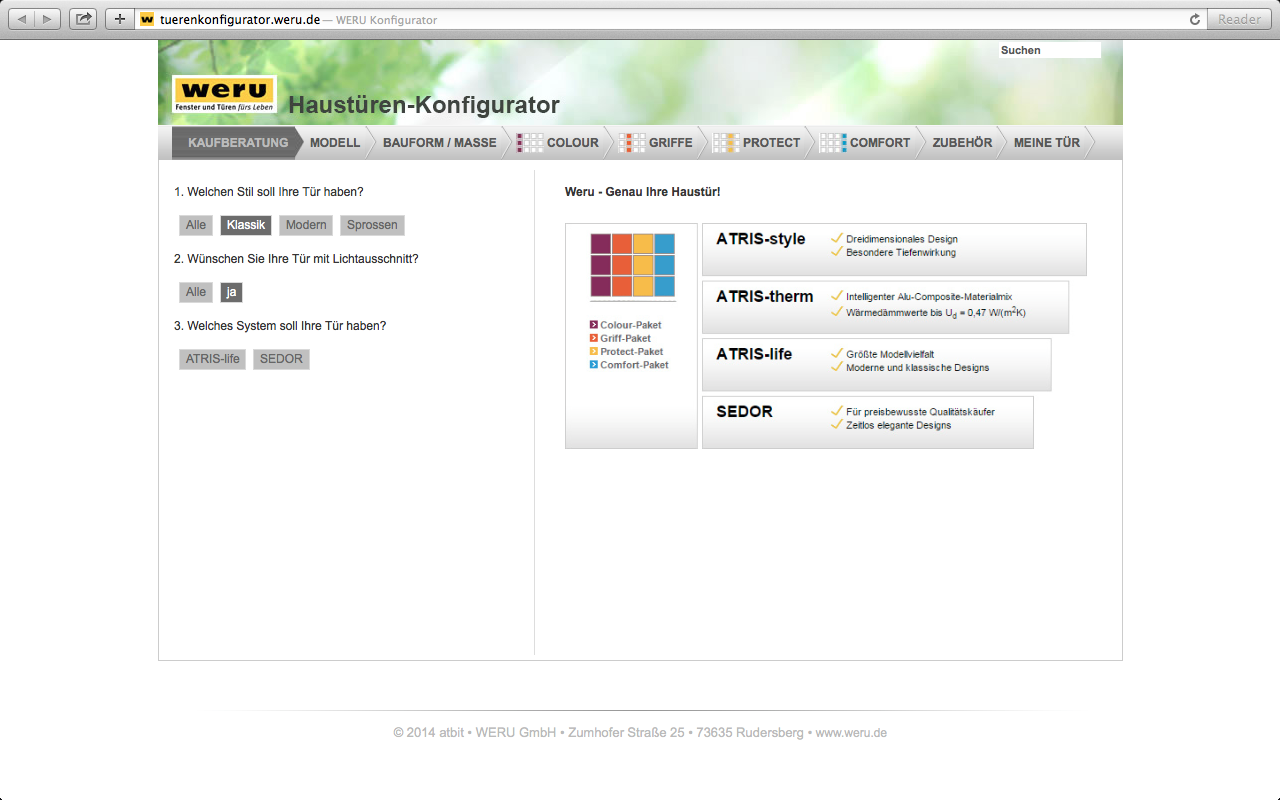Screen dimensions: 1280x800
Task: Open the Safari share button
Action: [83, 19]
